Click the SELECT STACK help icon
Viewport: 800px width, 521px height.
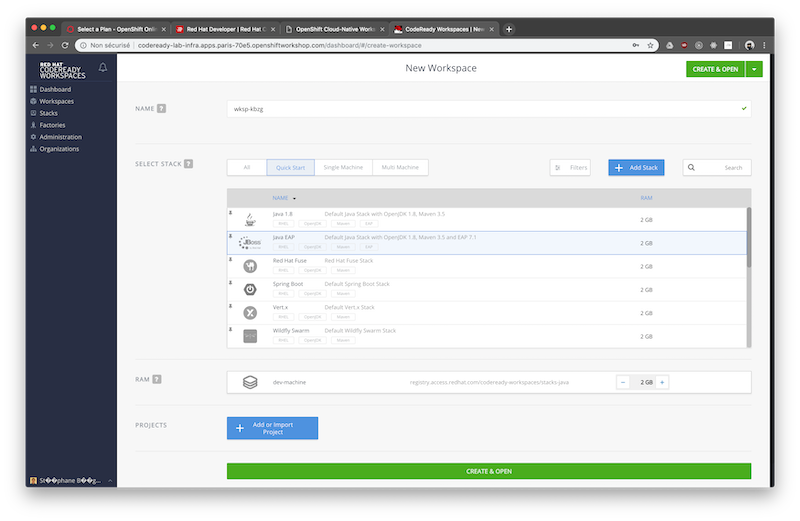tap(188, 164)
